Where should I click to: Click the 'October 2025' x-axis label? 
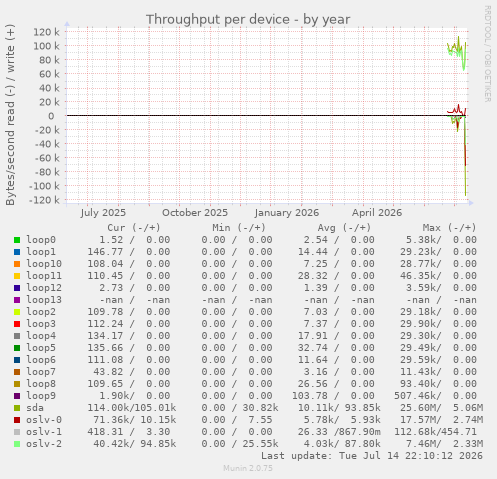pos(195,213)
